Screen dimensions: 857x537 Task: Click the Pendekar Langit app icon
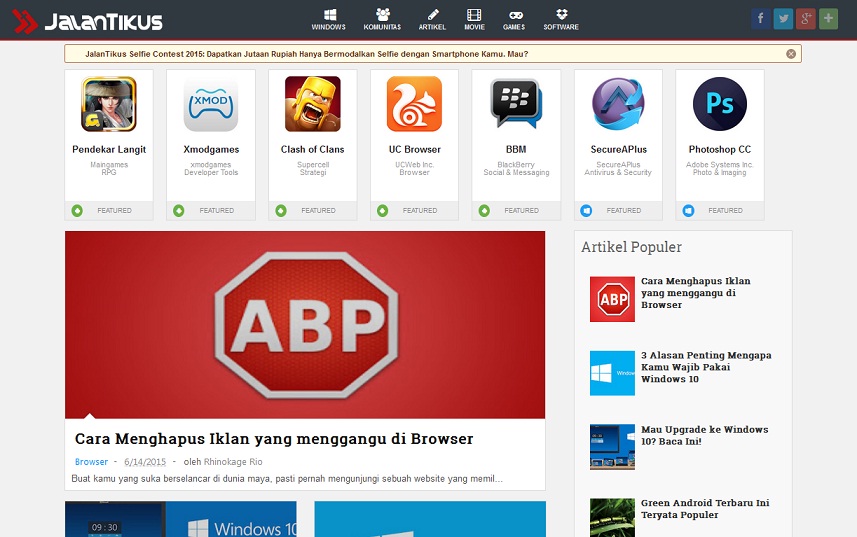click(x=109, y=104)
